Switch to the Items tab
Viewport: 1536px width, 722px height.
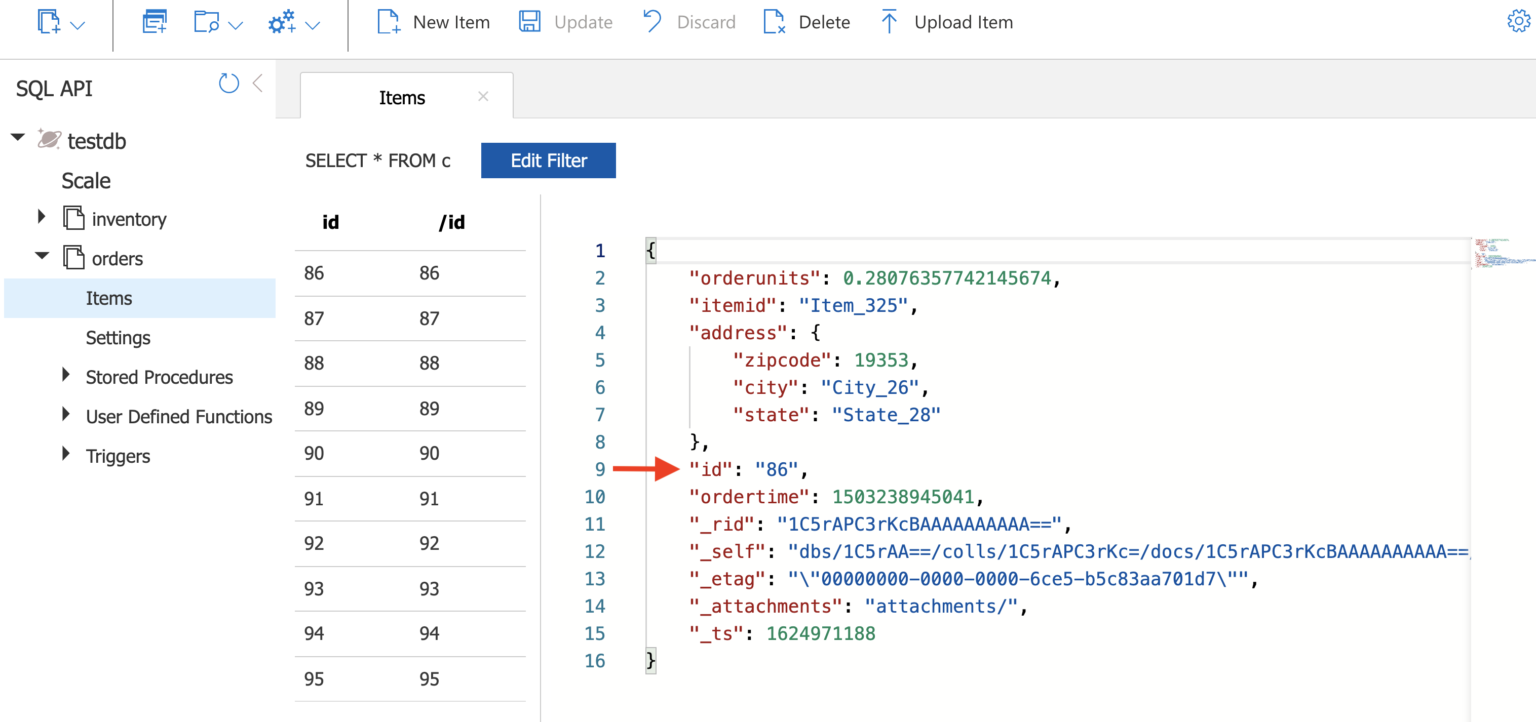(x=402, y=97)
